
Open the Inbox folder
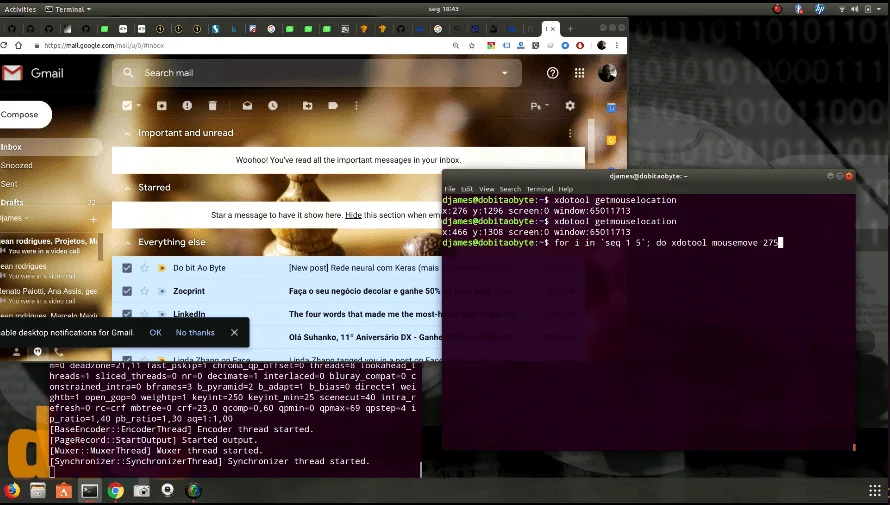click(51, 147)
